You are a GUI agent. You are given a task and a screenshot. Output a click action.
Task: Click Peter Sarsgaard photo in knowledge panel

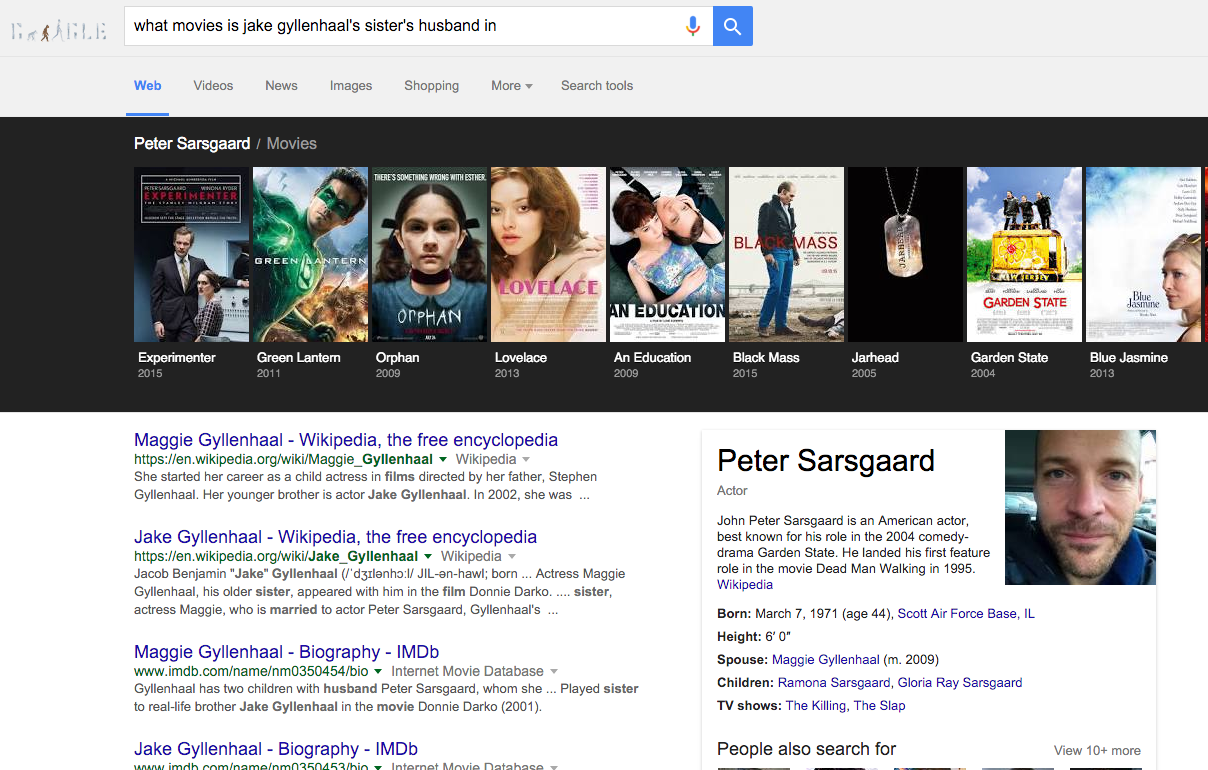coord(1080,507)
